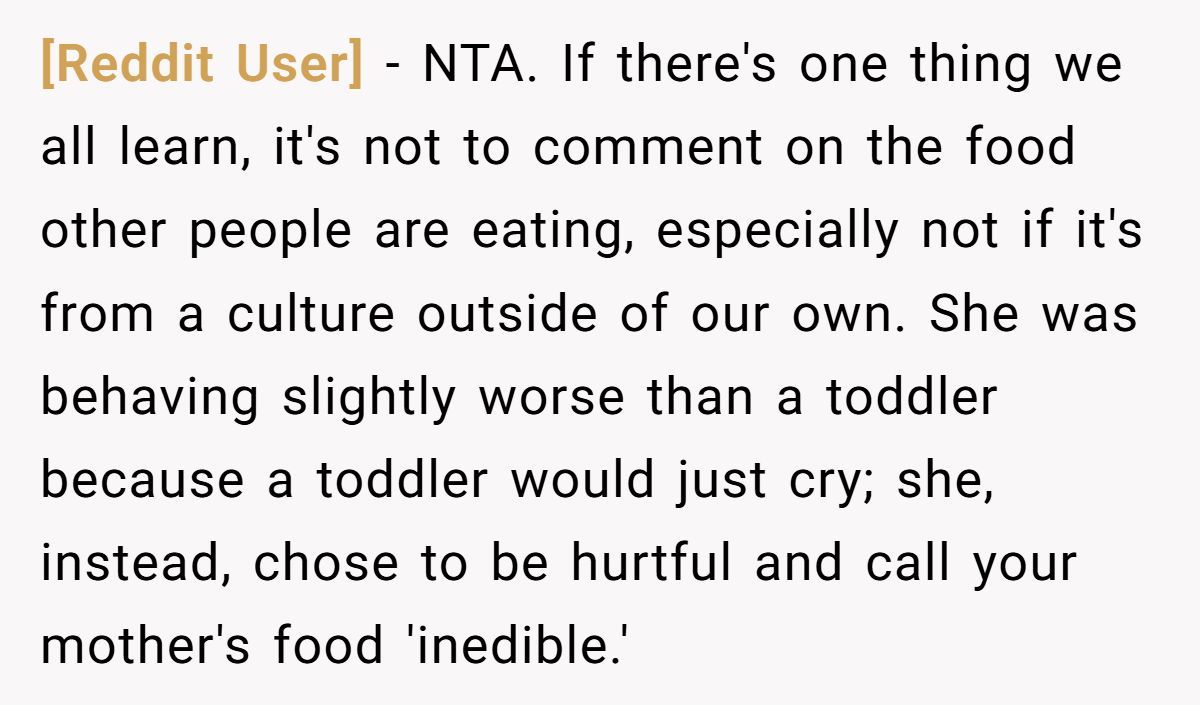
Task: Click the word "mother's" in the last line
Action: click(145, 647)
